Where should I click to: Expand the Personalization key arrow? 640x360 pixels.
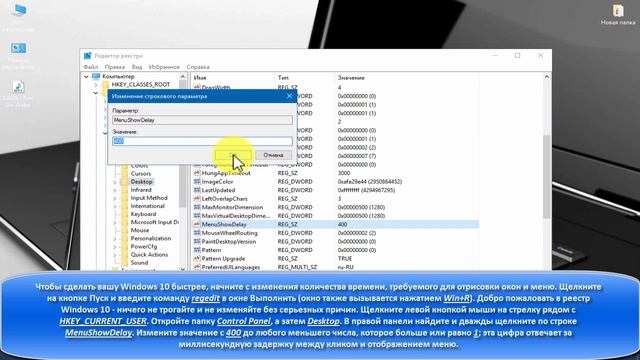115,239
